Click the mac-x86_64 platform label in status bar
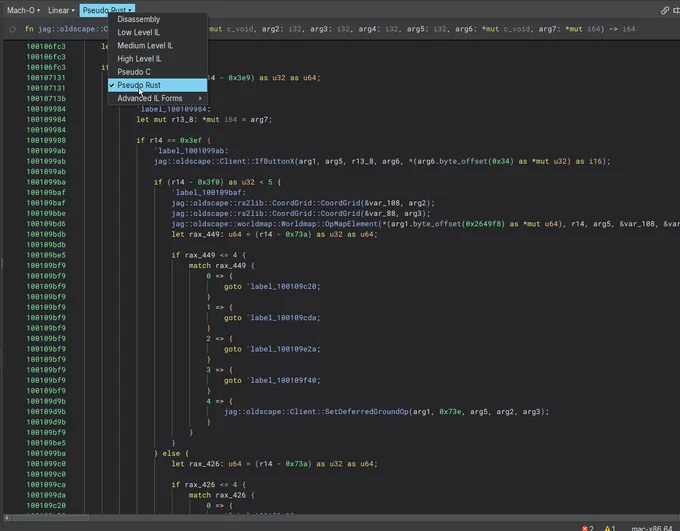Viewport: 680px width, 531px height. (651, 528)
